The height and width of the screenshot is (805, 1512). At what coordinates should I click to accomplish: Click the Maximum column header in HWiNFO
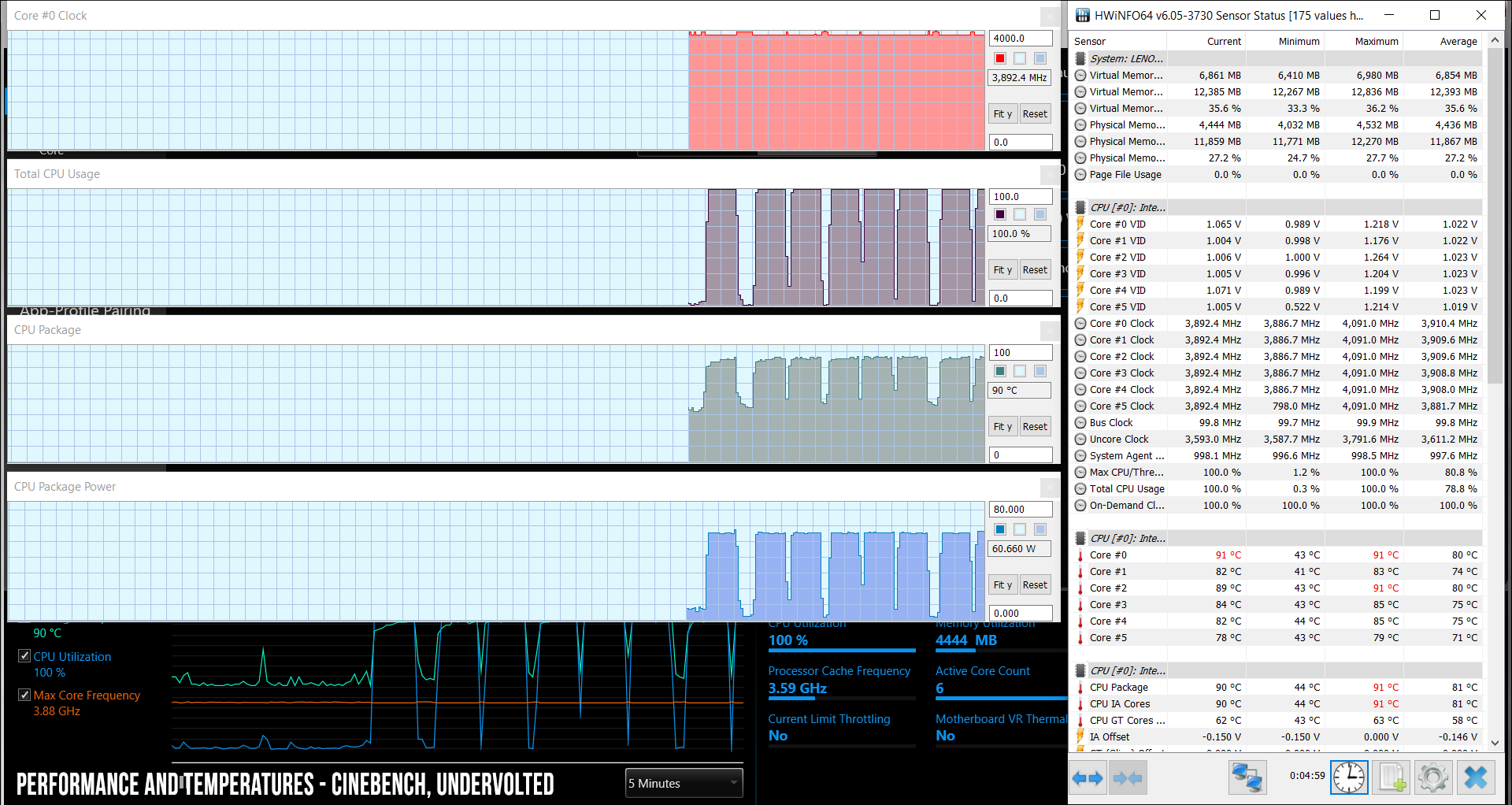click(1363, 41)
